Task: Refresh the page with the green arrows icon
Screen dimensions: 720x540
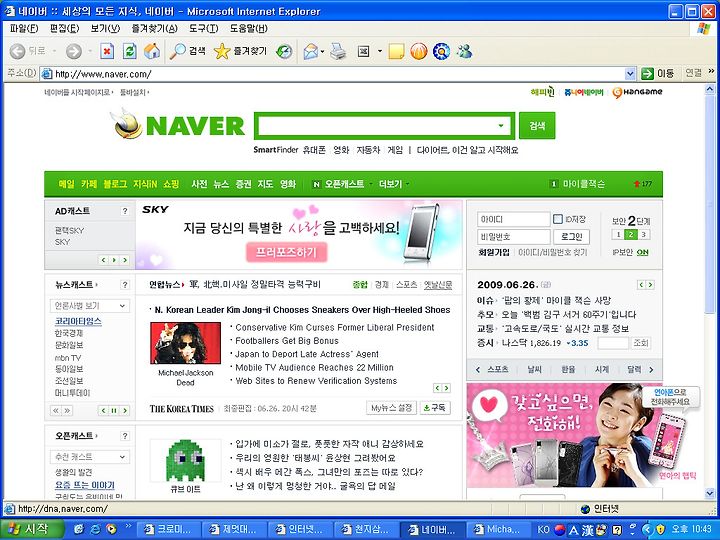Action: (x=129, y=51)
